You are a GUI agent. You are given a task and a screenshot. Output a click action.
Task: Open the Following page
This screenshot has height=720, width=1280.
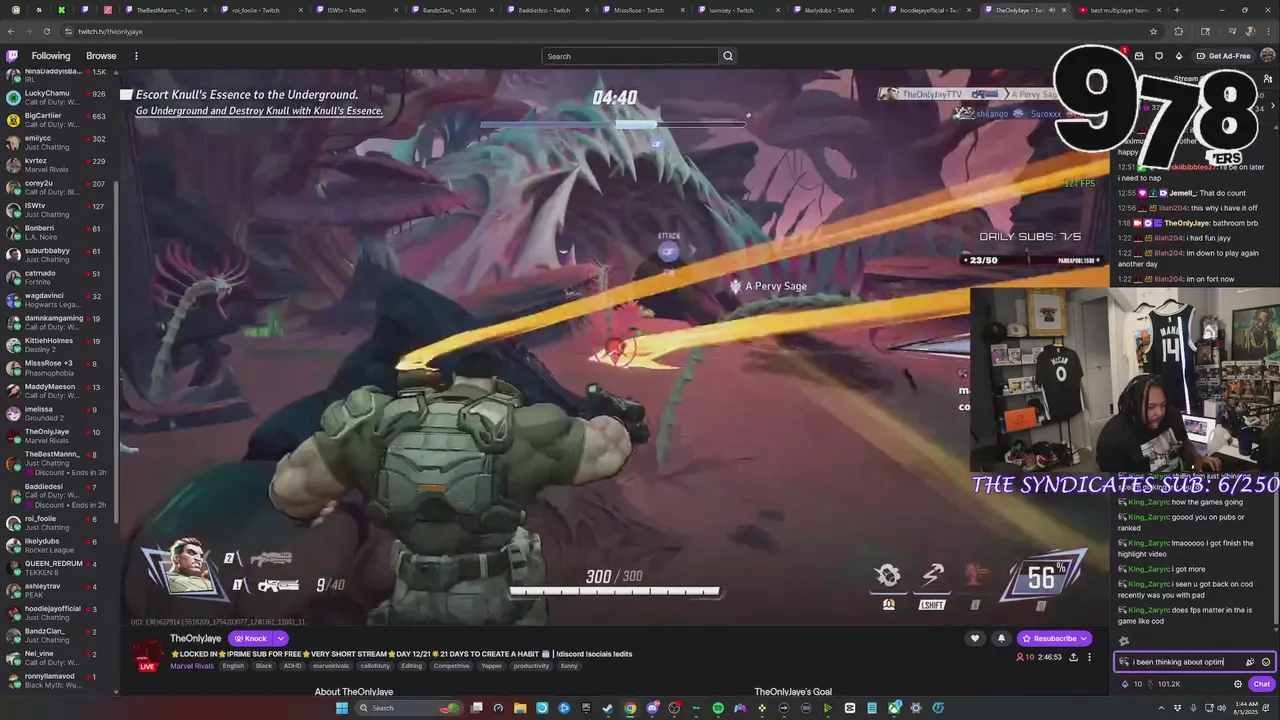51,56
